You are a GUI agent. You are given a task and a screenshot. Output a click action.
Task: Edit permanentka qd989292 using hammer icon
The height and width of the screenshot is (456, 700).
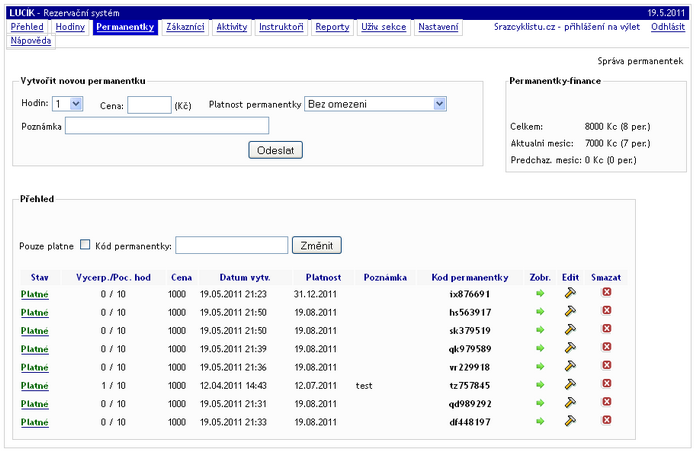pos(570,403)
